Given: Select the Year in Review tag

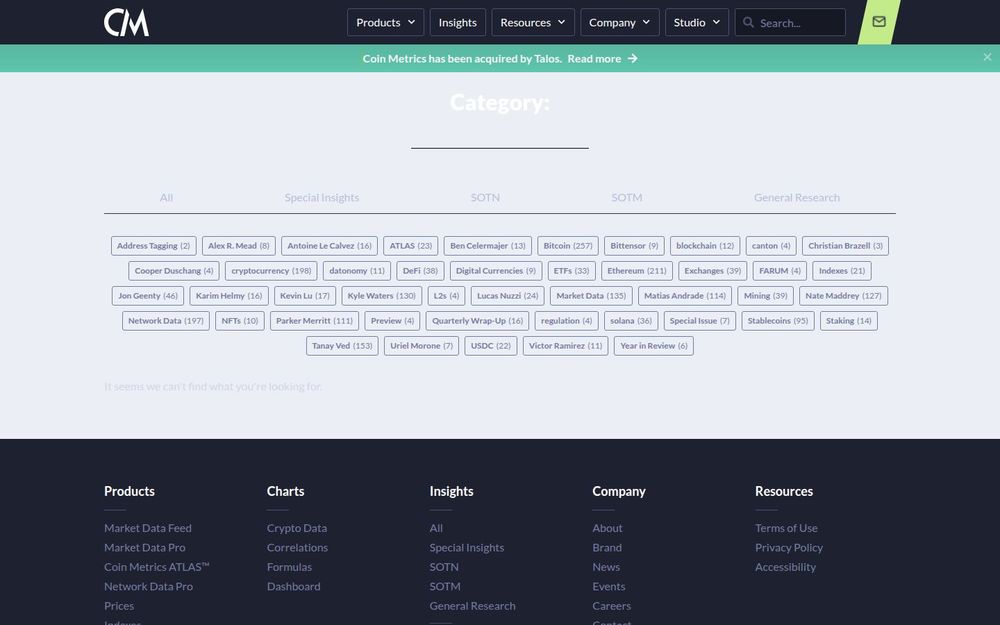Looking at the screenshot, I should pyautogui.click(x=654, y=346).
